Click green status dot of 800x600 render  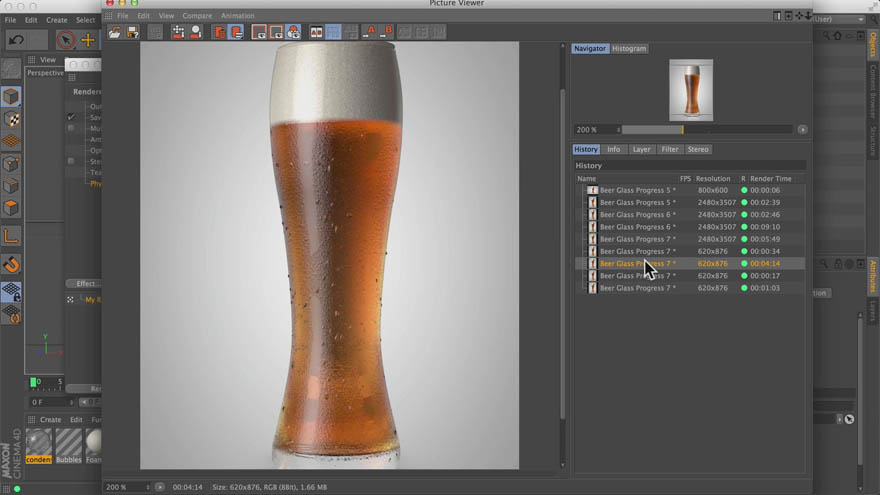744,190
